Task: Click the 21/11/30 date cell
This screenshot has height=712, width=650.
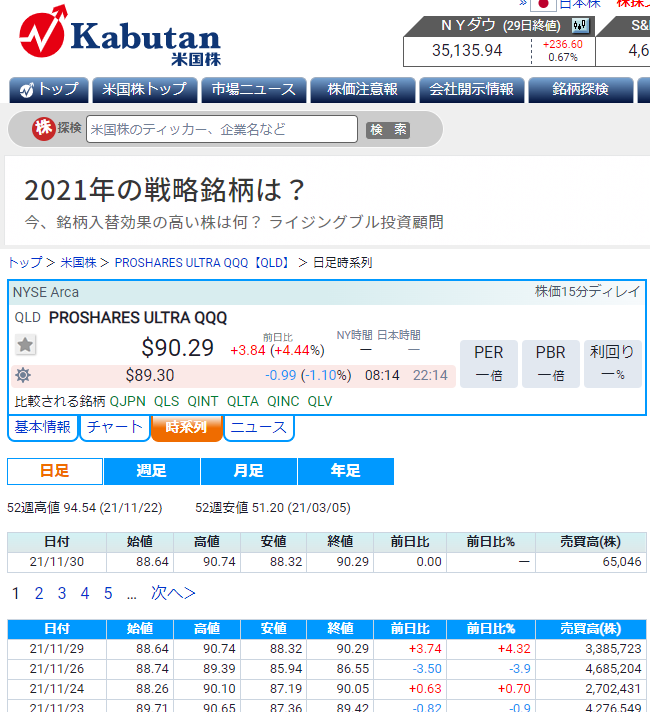Action: coord(57,562)
